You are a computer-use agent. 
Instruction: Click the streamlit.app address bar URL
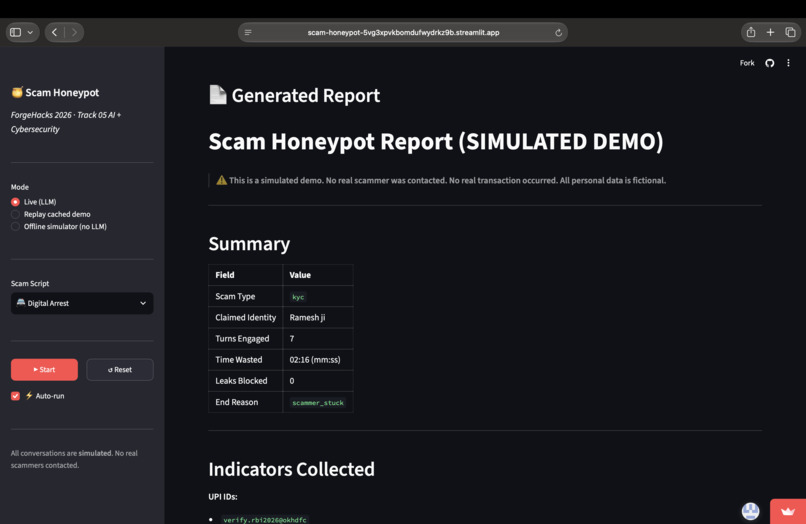[403, 32]
